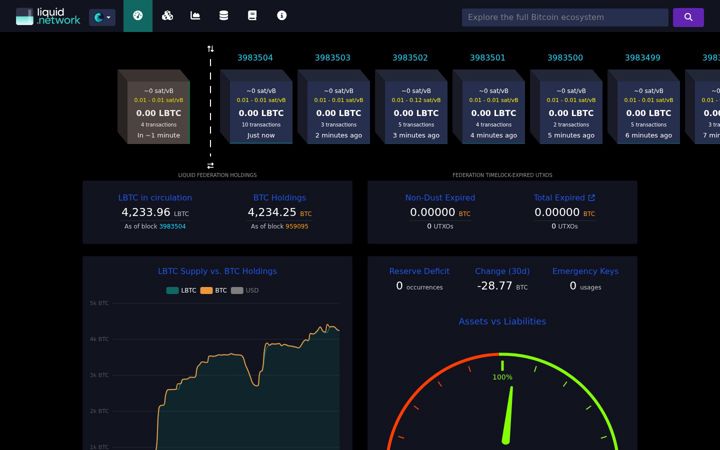Click the LBTC Supply vs. BTC Holdings title
This screenshot has height=450, width=720.
click(217, 271)
